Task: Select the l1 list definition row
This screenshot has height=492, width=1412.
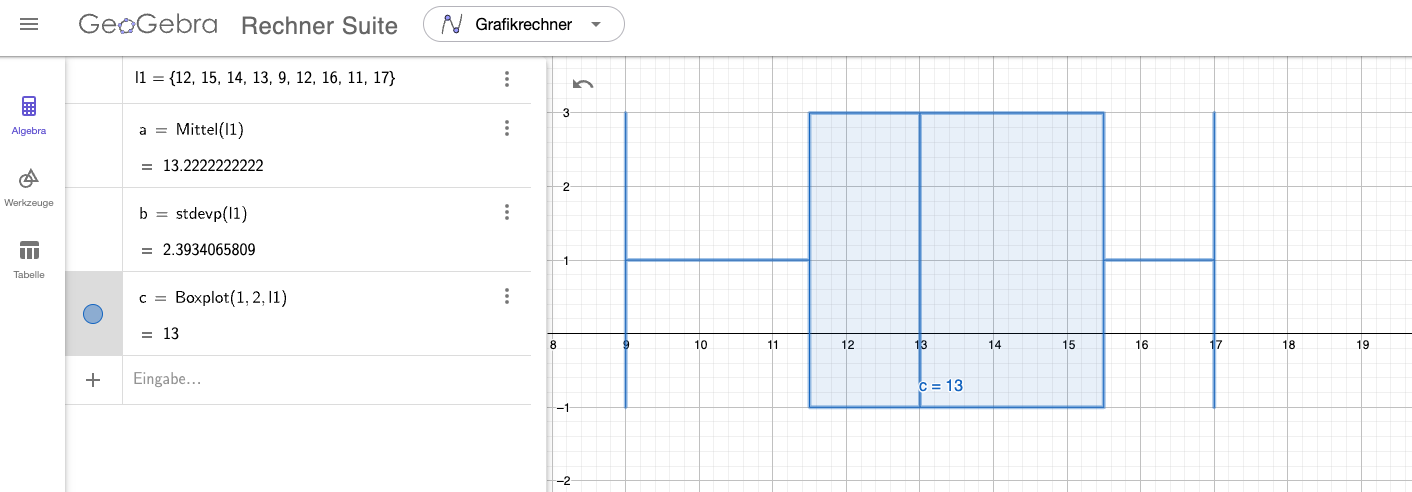Action: coord(298,78)
